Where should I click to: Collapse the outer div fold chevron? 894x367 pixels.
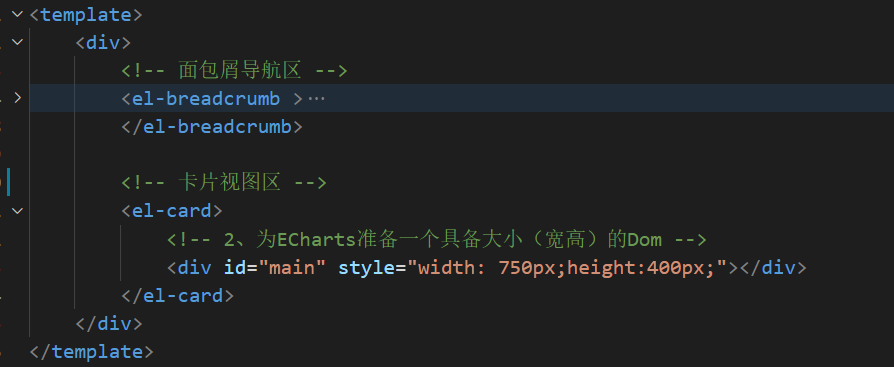pos(17,42)
